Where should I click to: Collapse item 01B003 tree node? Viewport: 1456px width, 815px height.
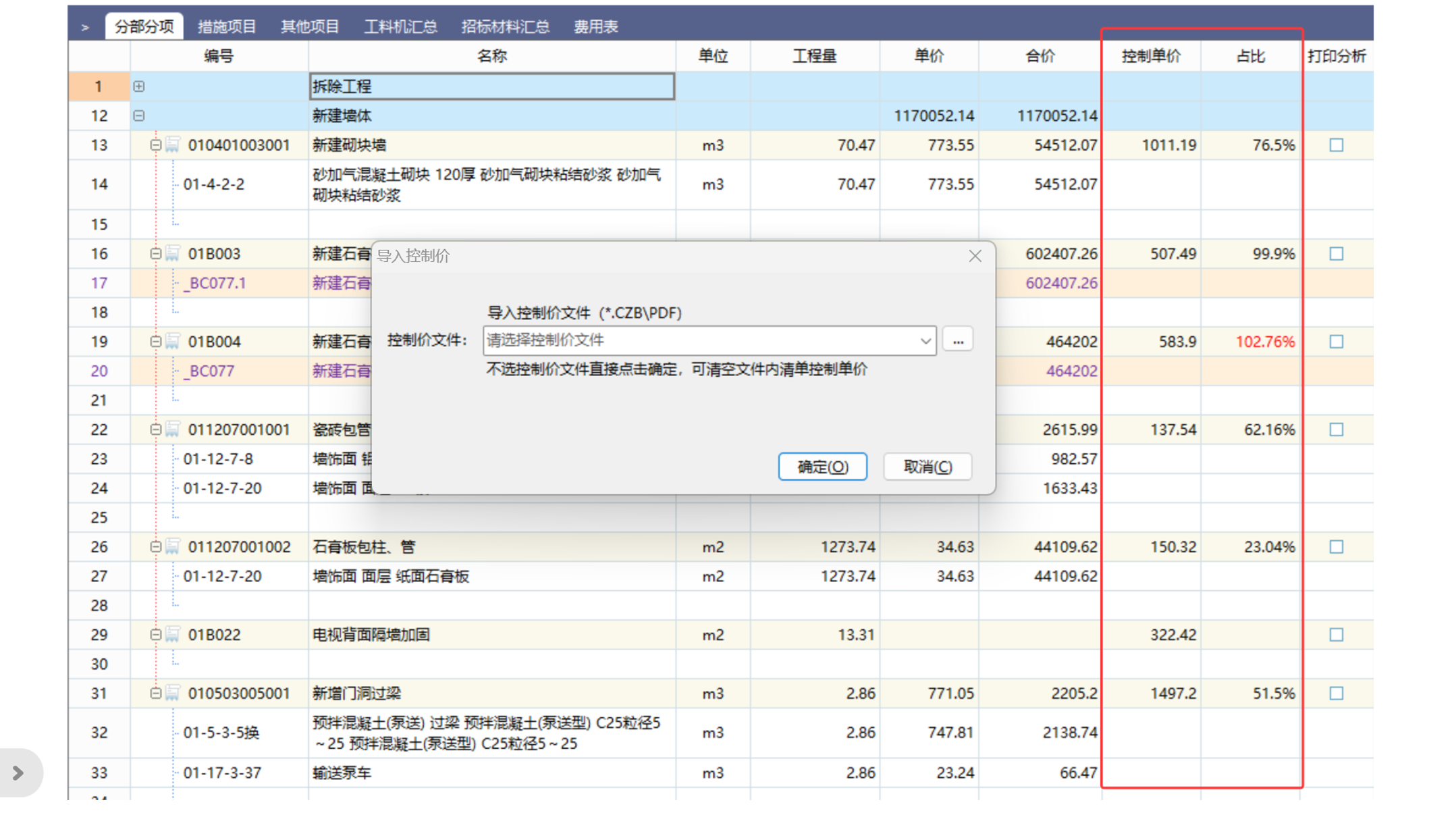(x=156, y=253)
